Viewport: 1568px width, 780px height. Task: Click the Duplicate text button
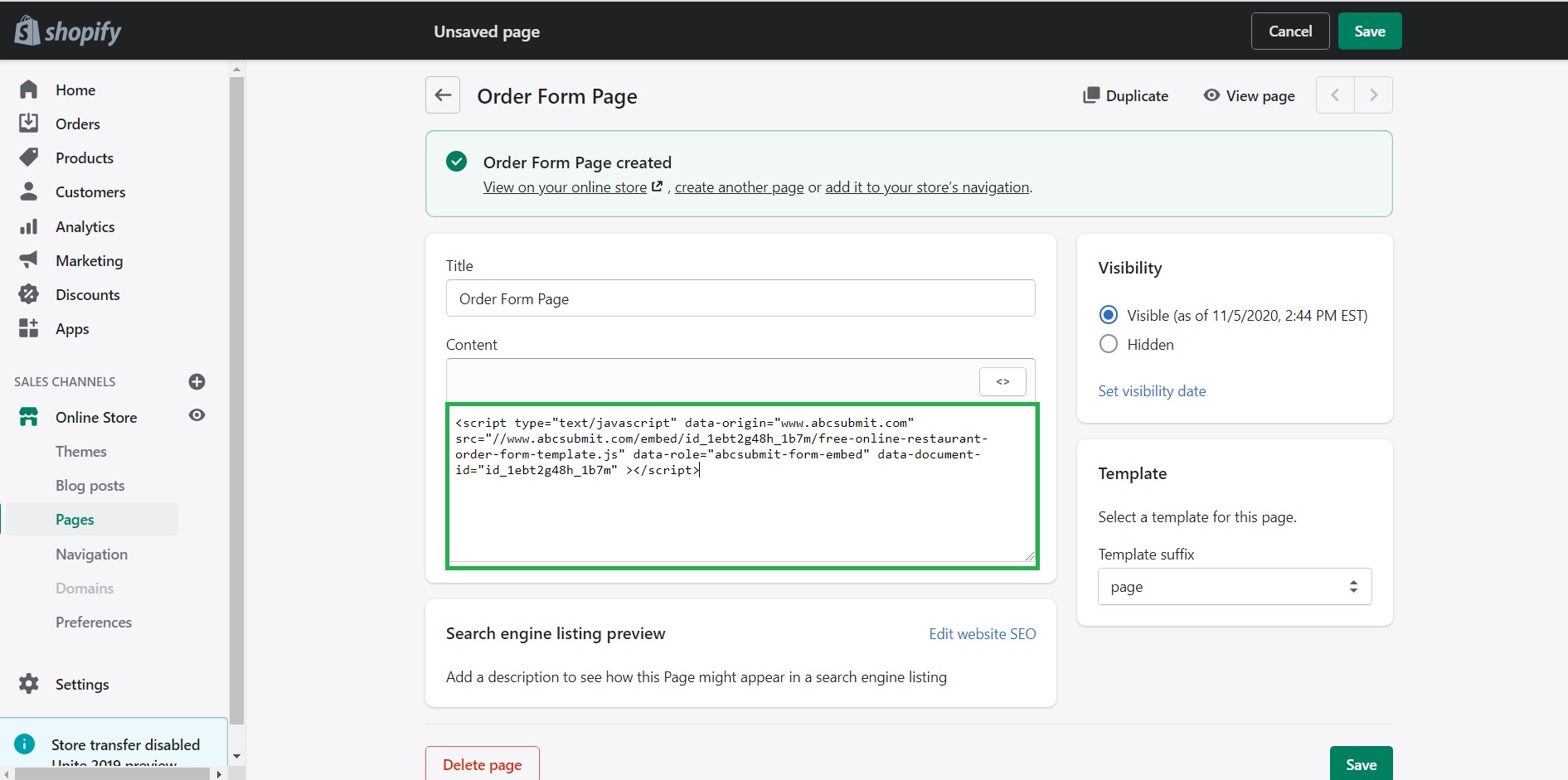click(x=1137, y=95)
